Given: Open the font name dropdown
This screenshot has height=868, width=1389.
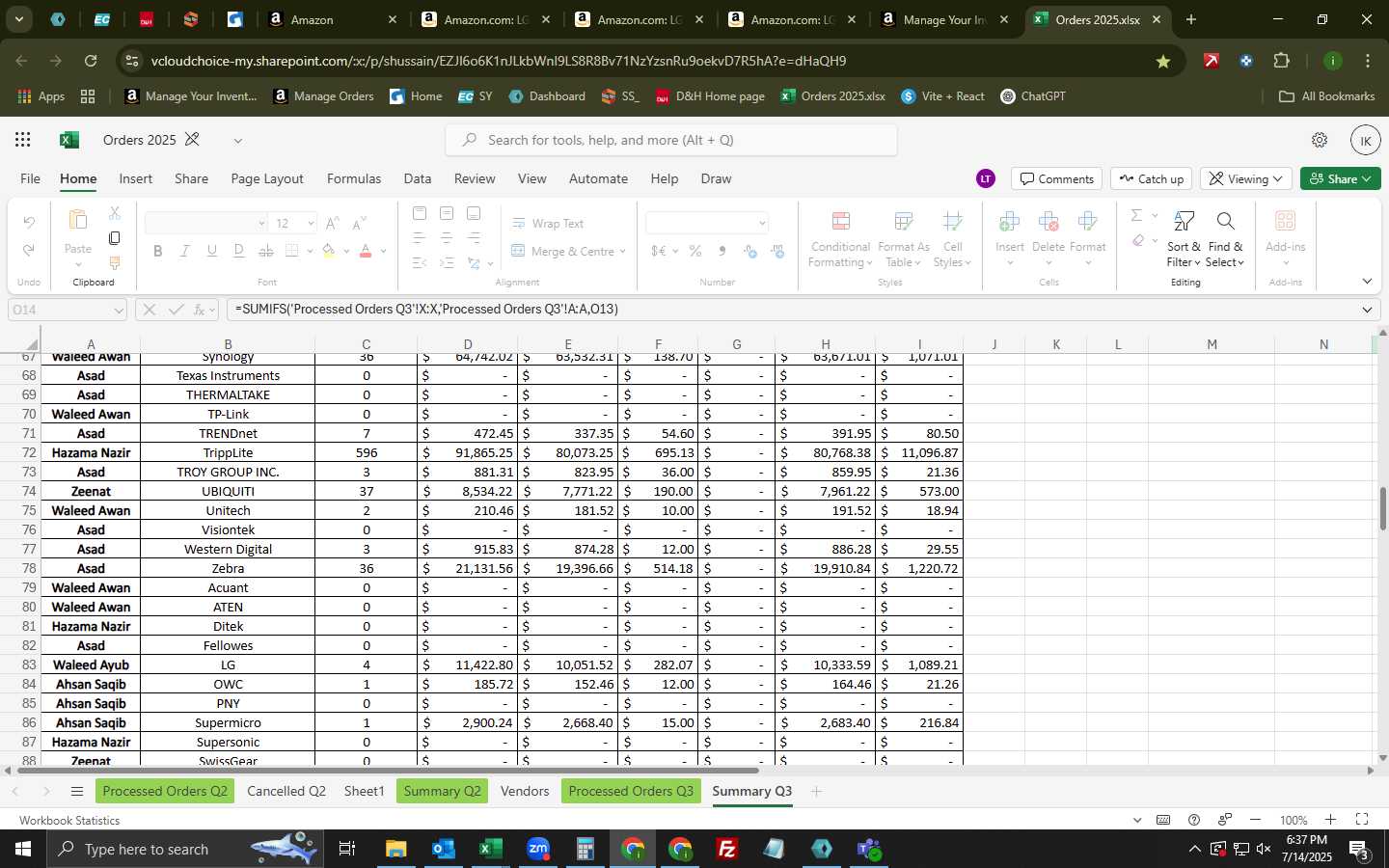Looking at the screenshot, I should tap(261, 224).
